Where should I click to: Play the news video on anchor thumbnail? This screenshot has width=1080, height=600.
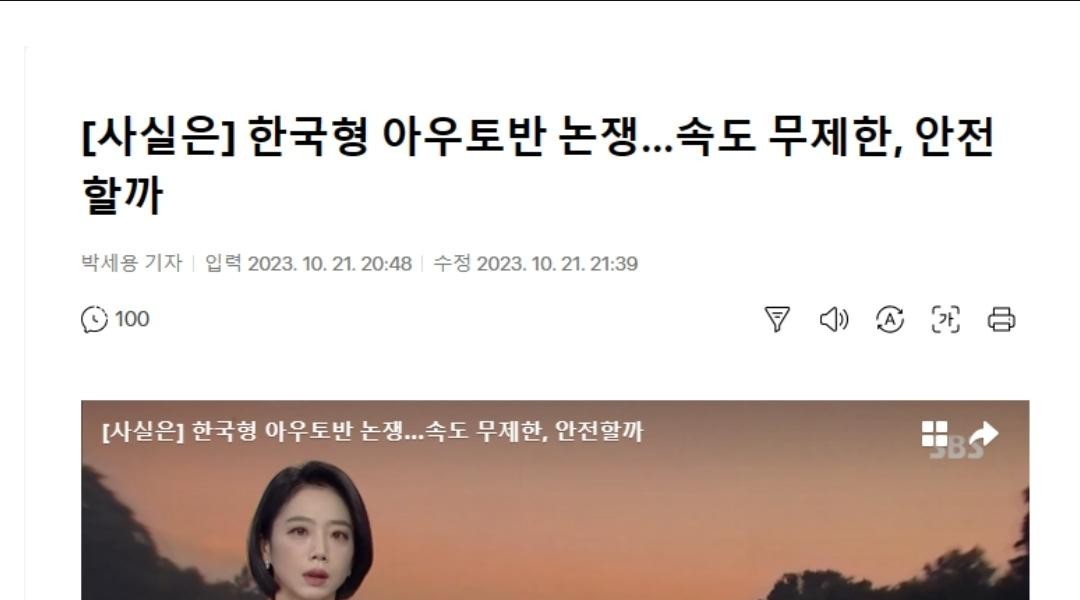(x=555, y=500)
